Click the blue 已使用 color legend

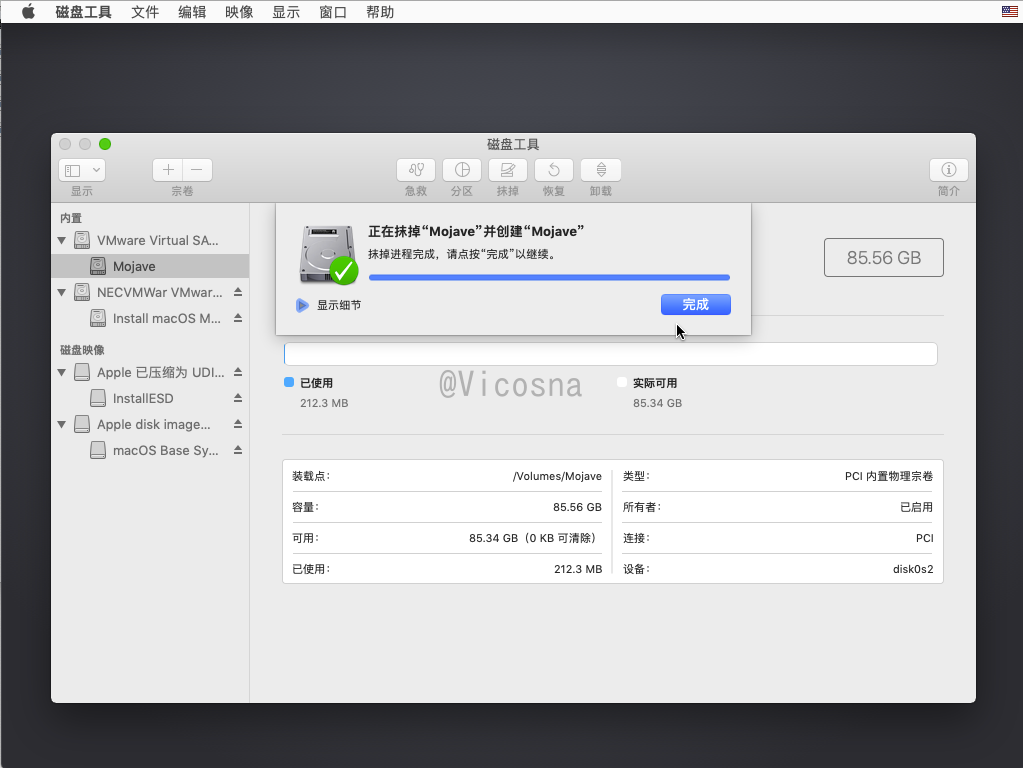[289, 382]
